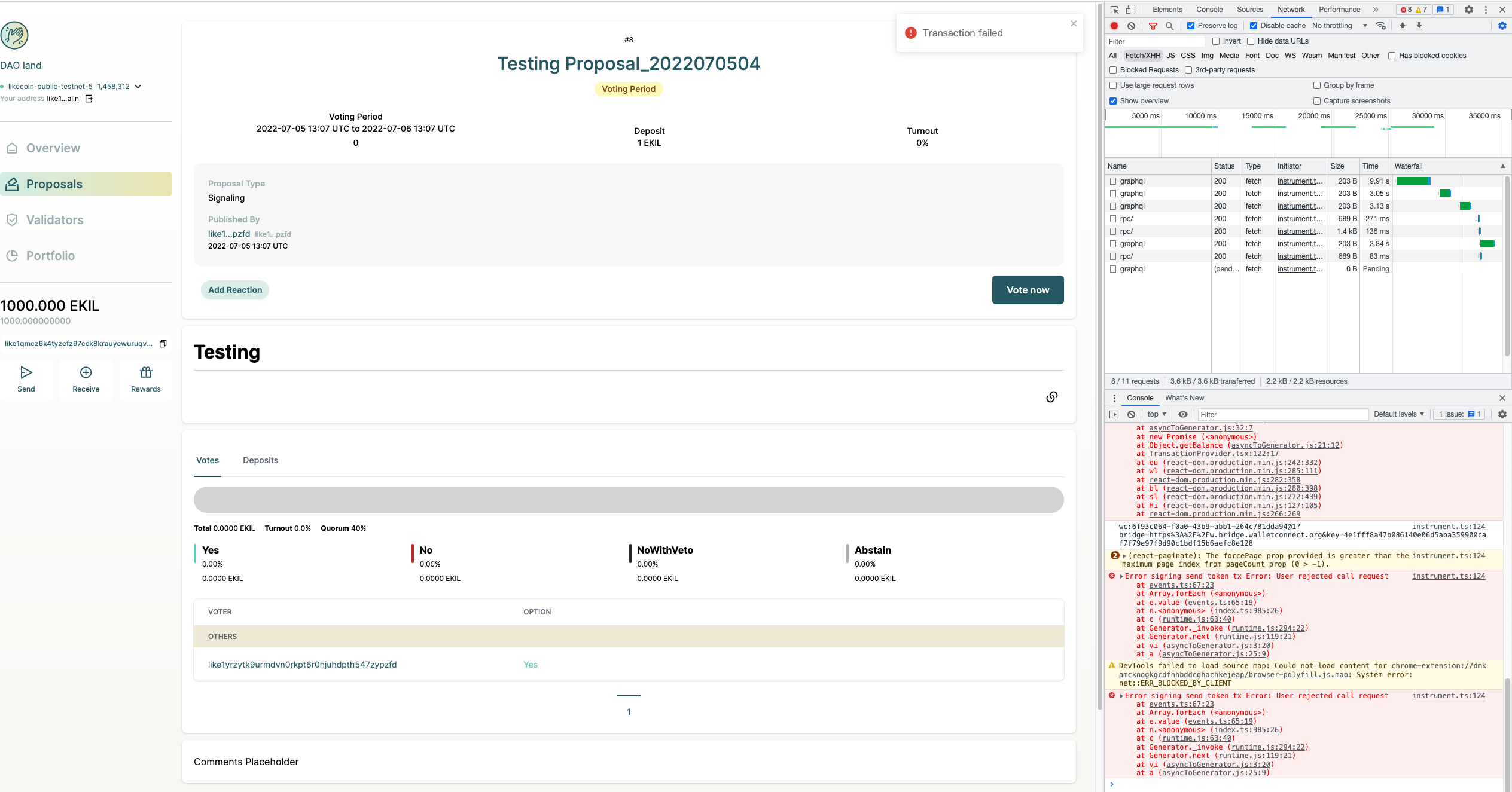
Task: Click the import HAR upload arrow icon
Action: pyautogui.click(x=1403, y=26)
